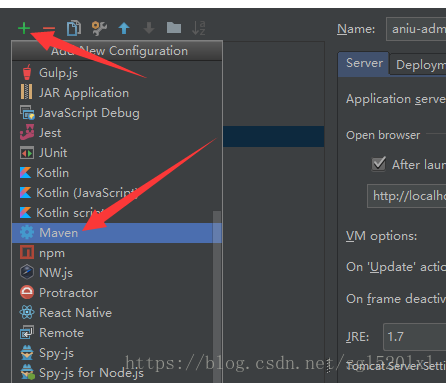This screenshot has height=383, width=446.
Task: Click the Protractor label
Action: pyautogui.click(x=68, y=293)
